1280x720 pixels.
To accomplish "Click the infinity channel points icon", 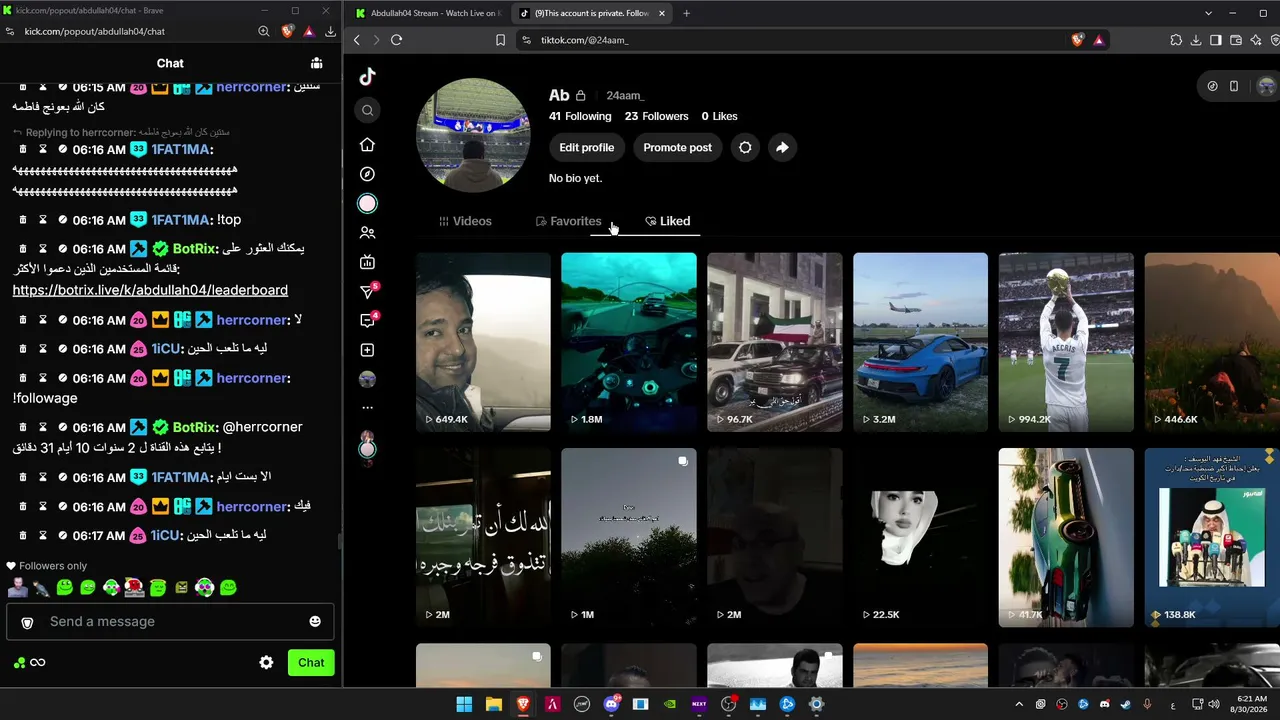I will 37,662.
